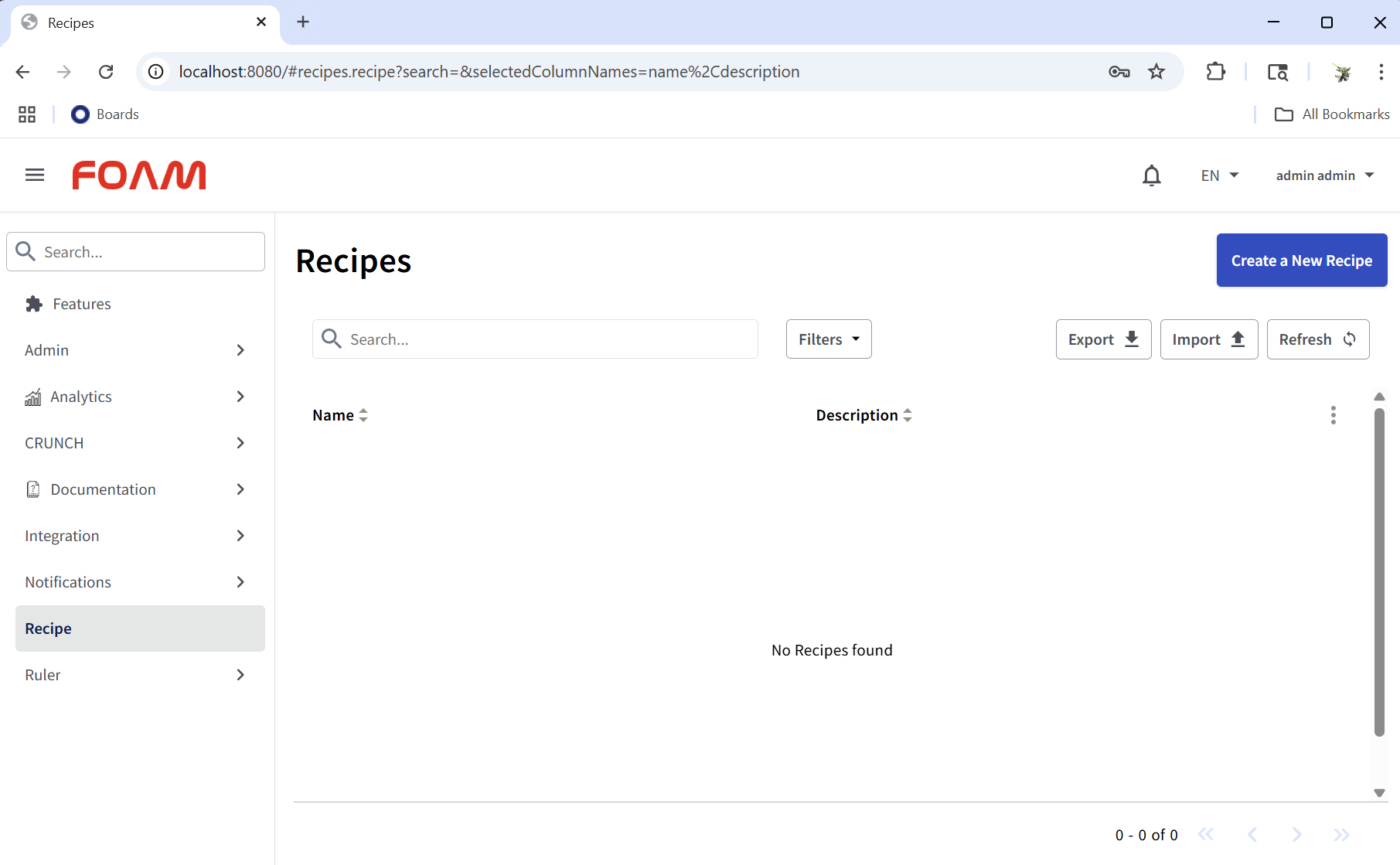Open the browser profile avatar
This screenshot has height=865, width=1400.
[x=1342, y=72]
